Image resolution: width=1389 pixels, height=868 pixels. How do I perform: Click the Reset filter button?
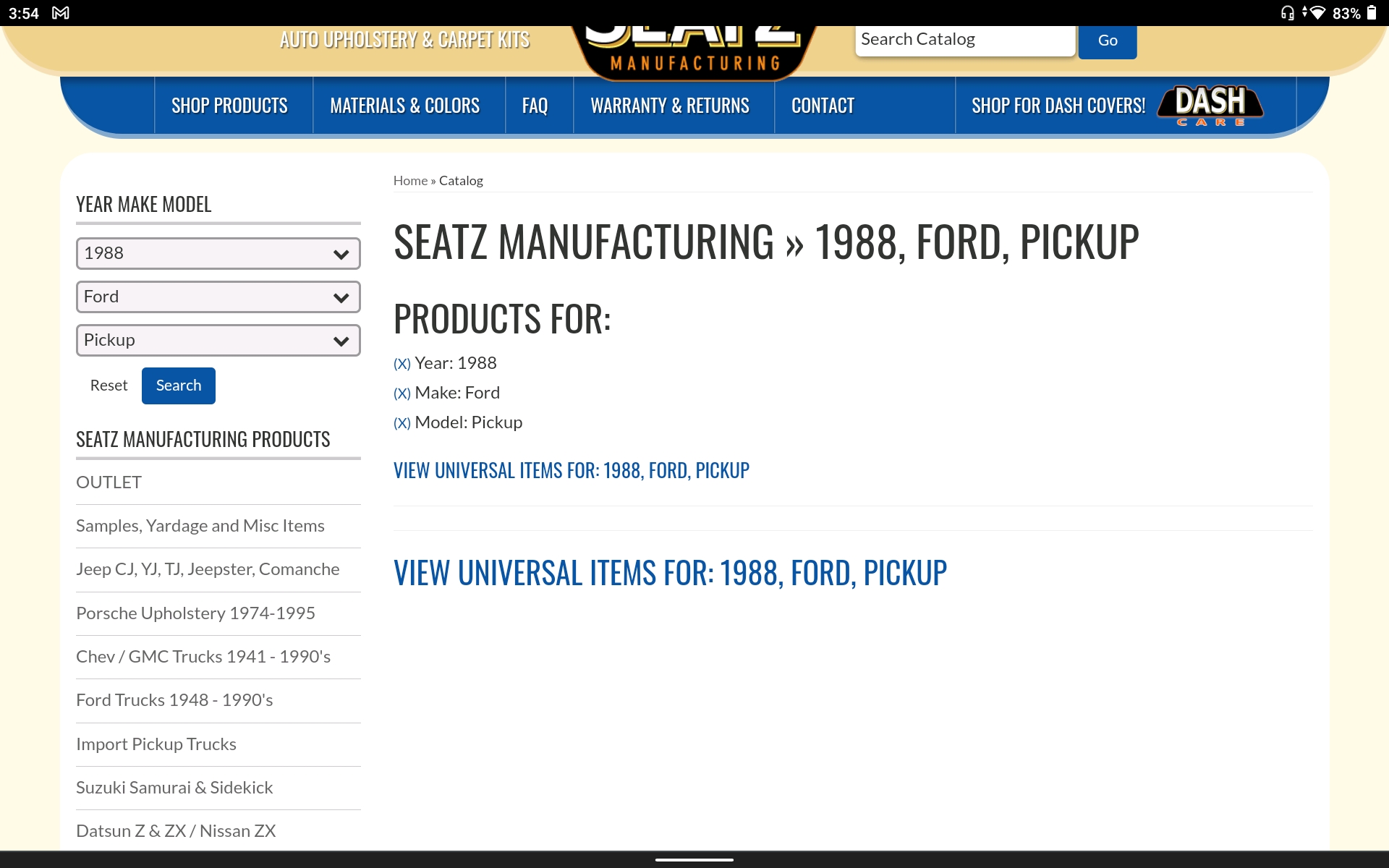pyautogui.click(x=109, y=386)
